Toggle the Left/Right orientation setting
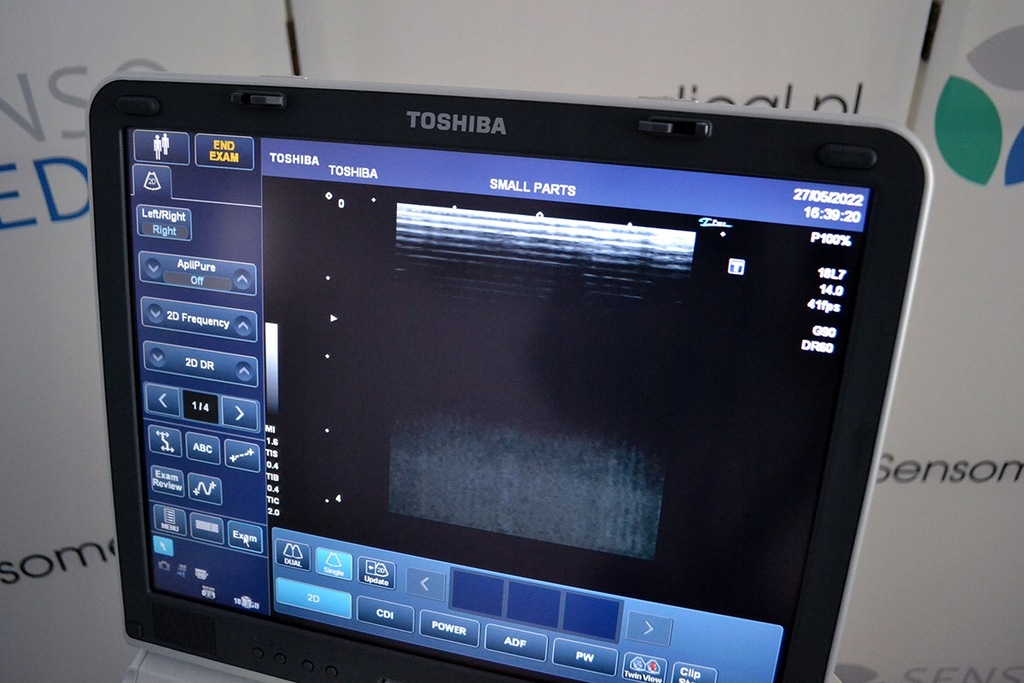 (x=163, y=223)
